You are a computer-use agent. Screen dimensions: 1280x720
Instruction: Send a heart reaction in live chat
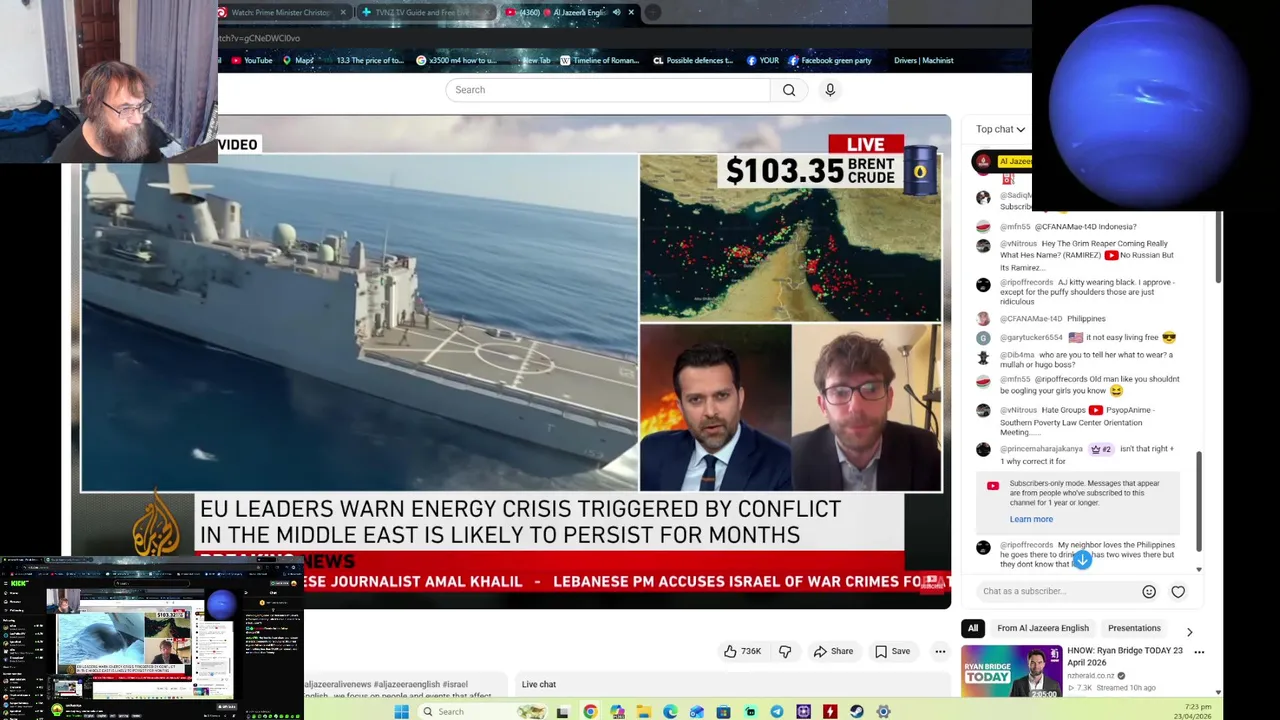[1178, 591]
